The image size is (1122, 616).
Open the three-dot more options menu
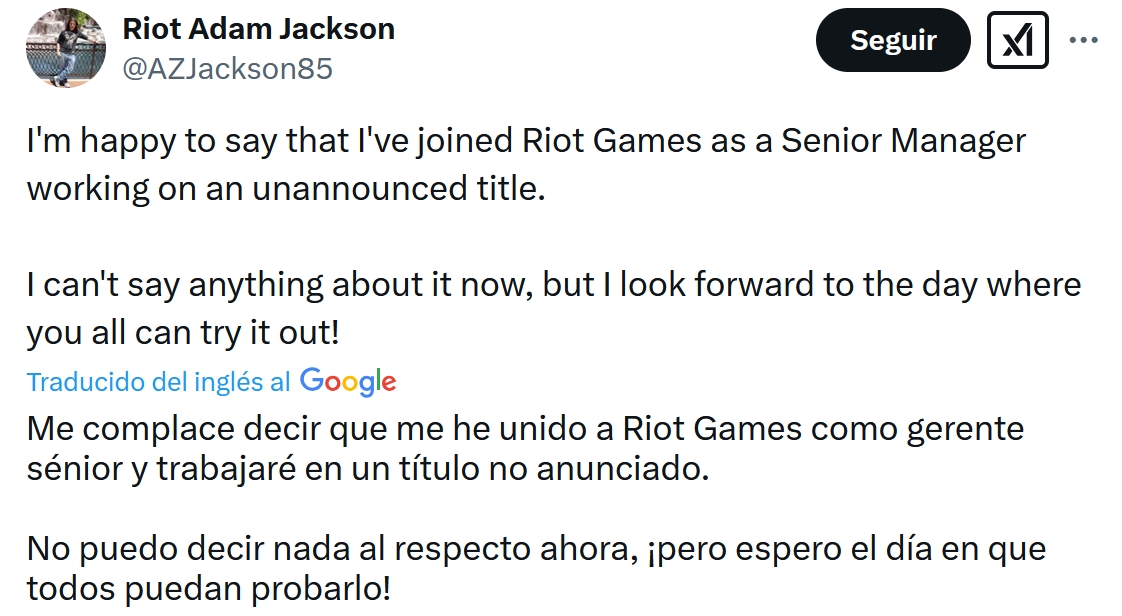point(1084,40)
